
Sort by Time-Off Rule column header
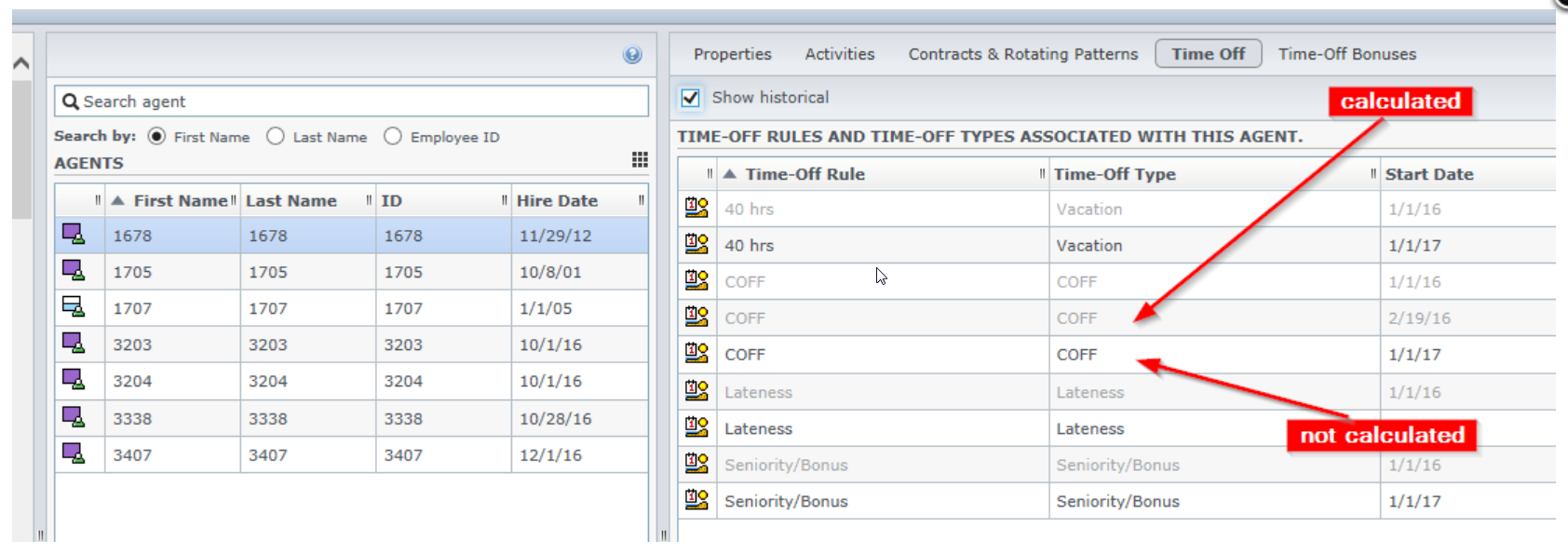804,174
